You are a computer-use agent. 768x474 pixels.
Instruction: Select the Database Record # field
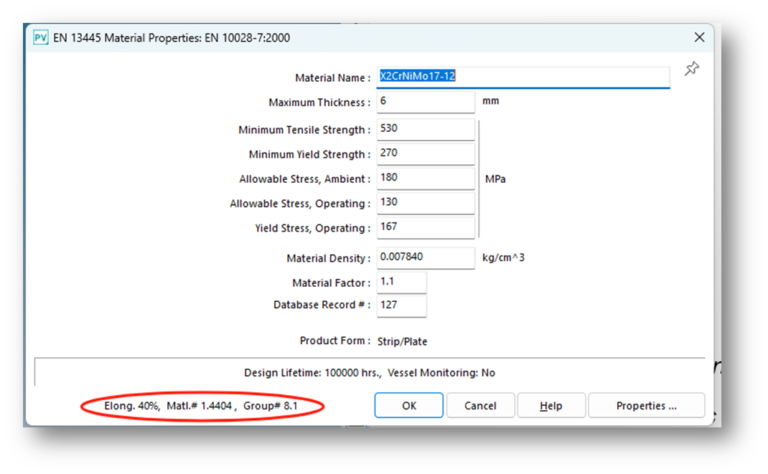point(402,305)
